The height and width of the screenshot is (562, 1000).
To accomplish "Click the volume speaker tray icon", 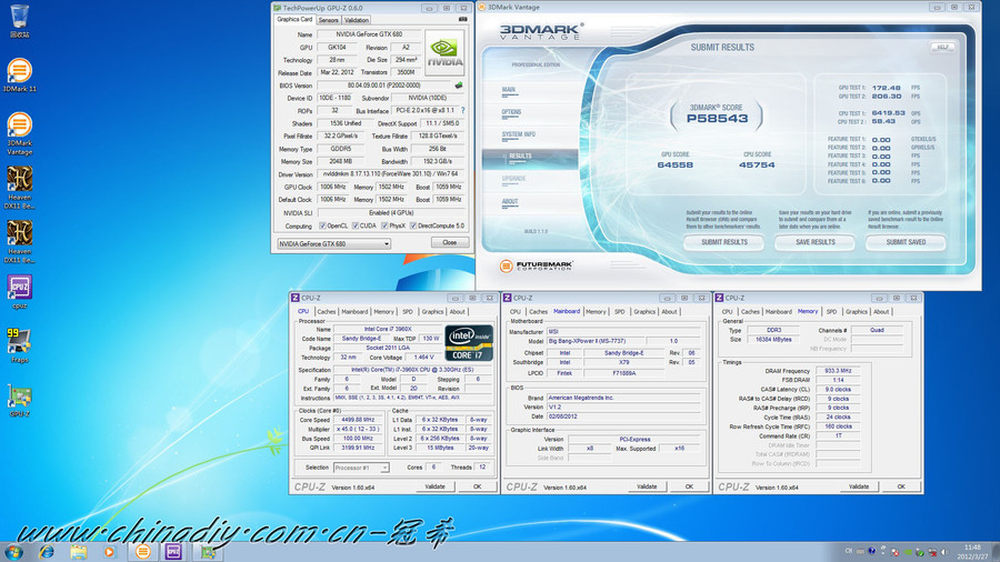I will (x=945, y=552).
